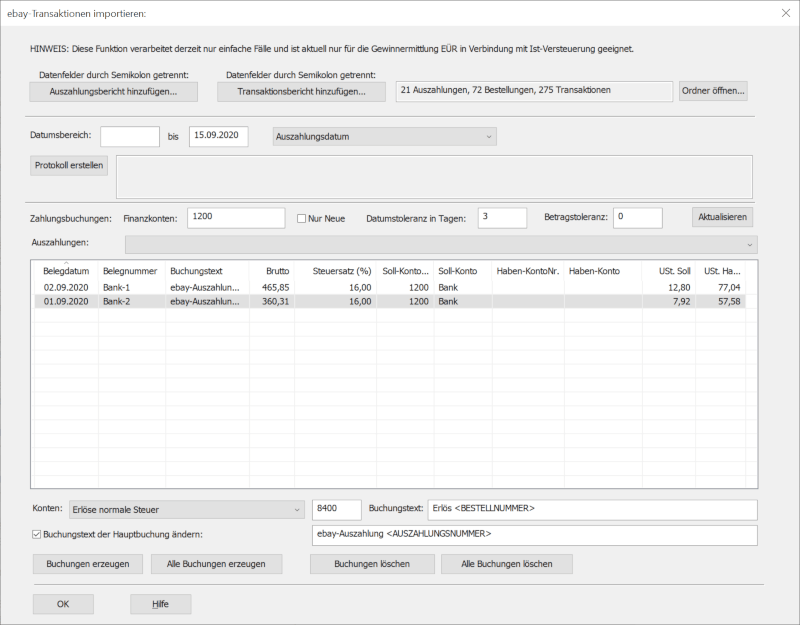
Task: Click the Brutto column header
Action: pos(272,271)
